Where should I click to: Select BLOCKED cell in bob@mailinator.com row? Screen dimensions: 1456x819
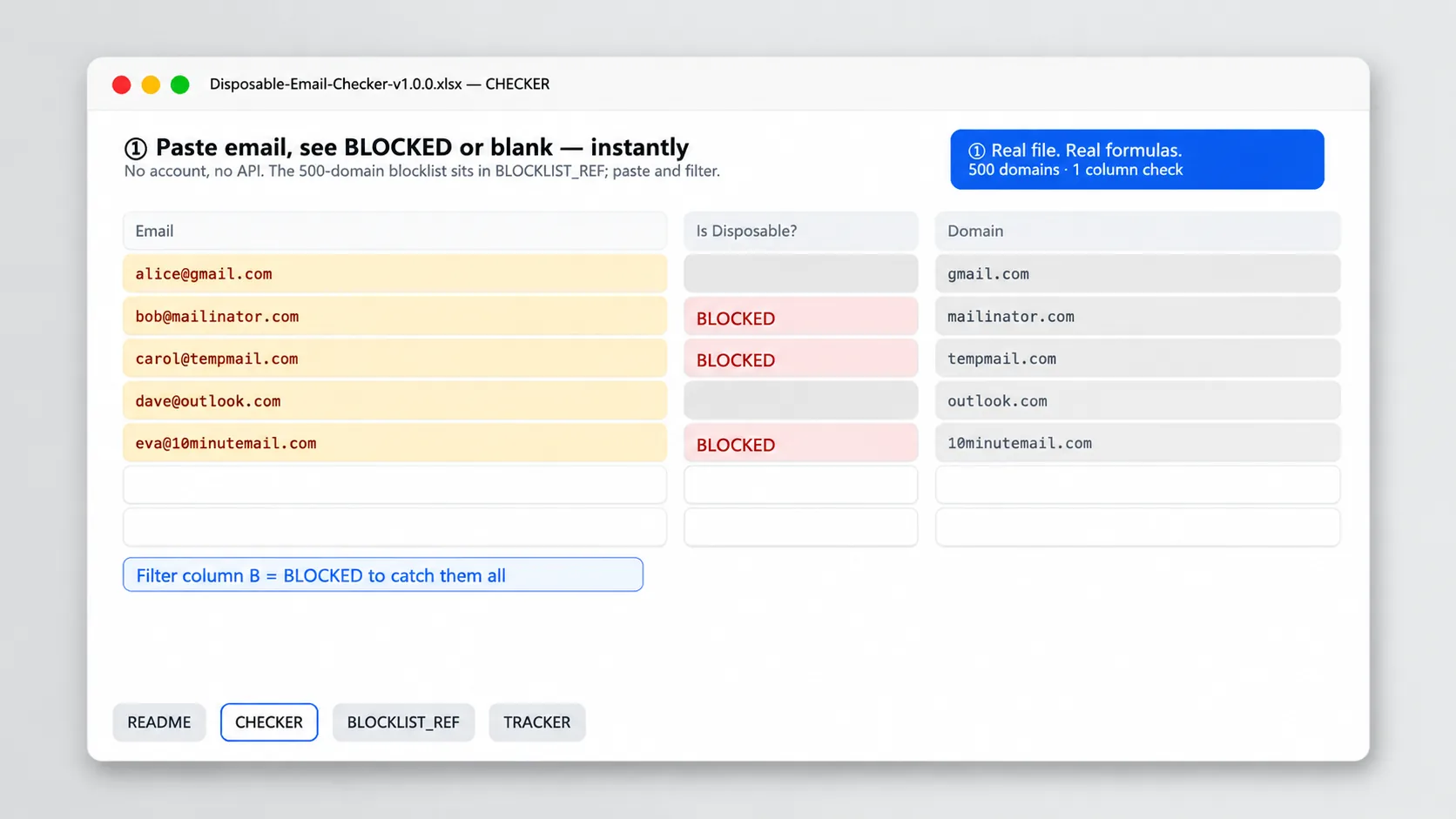click(801, 316)
